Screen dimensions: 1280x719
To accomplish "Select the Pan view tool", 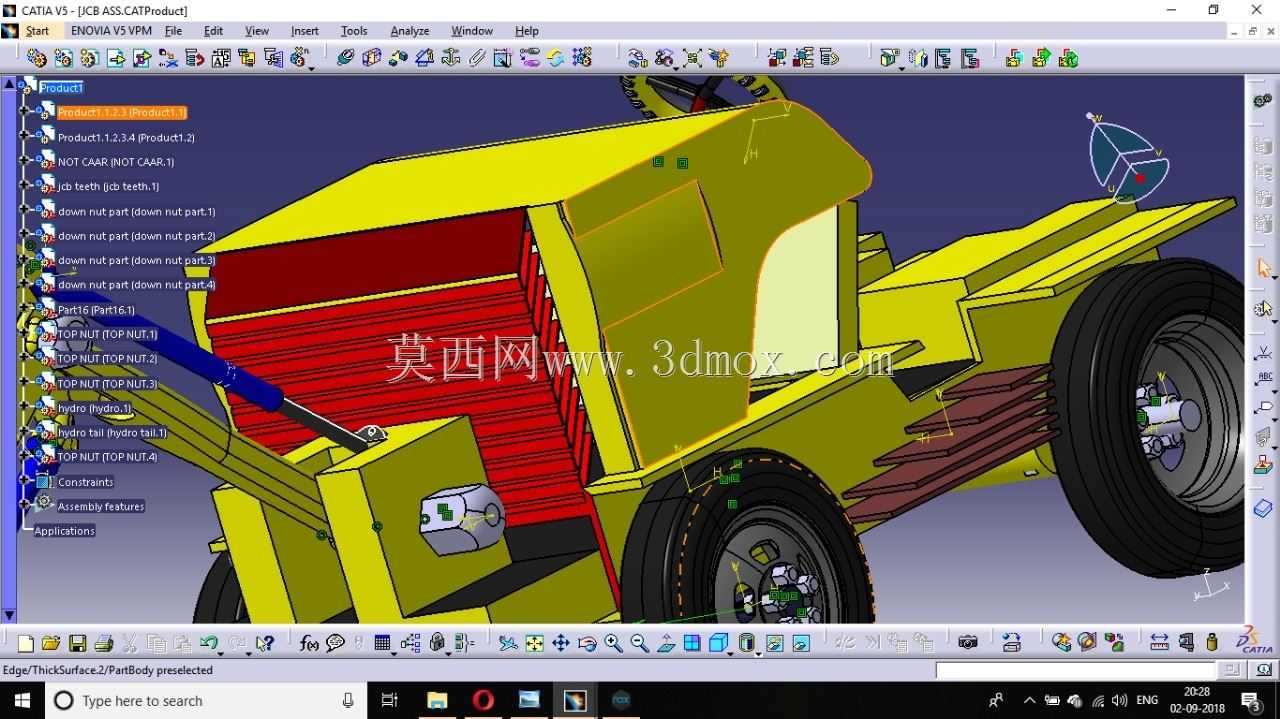I will click(561, 643).
